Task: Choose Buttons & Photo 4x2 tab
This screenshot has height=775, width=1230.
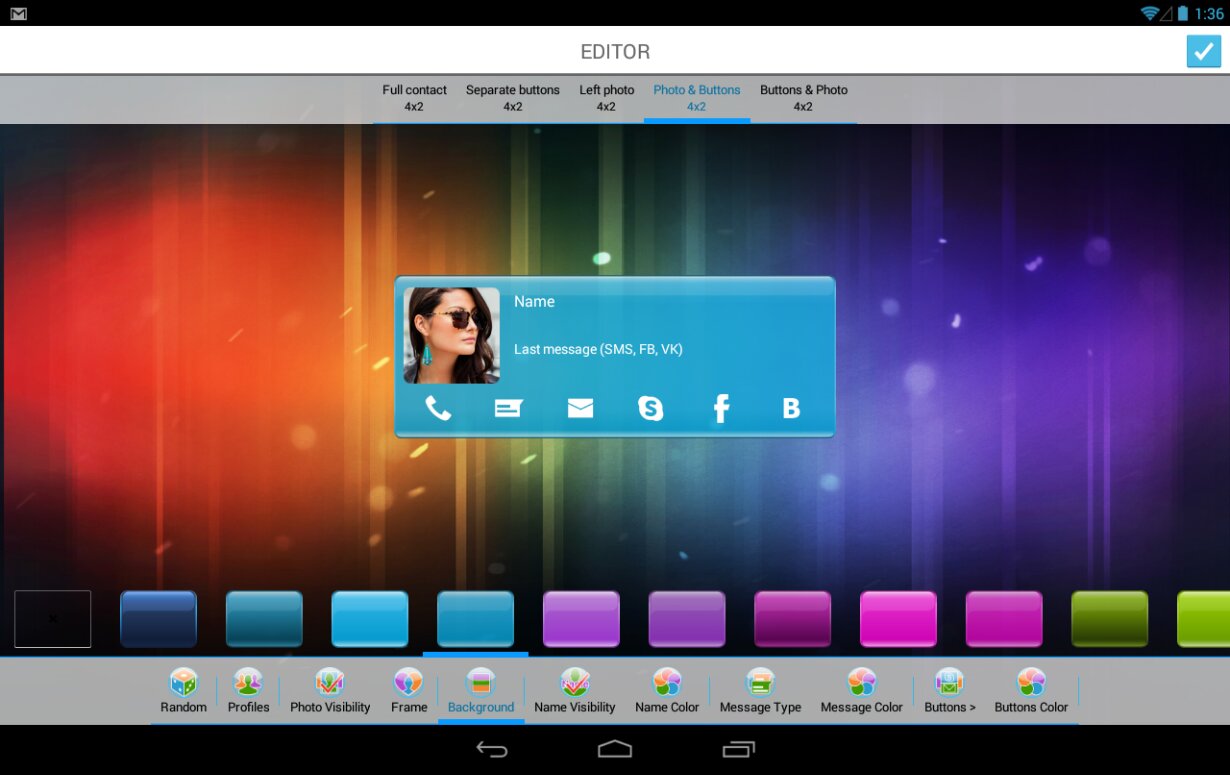Action: [x=803, y=97]
